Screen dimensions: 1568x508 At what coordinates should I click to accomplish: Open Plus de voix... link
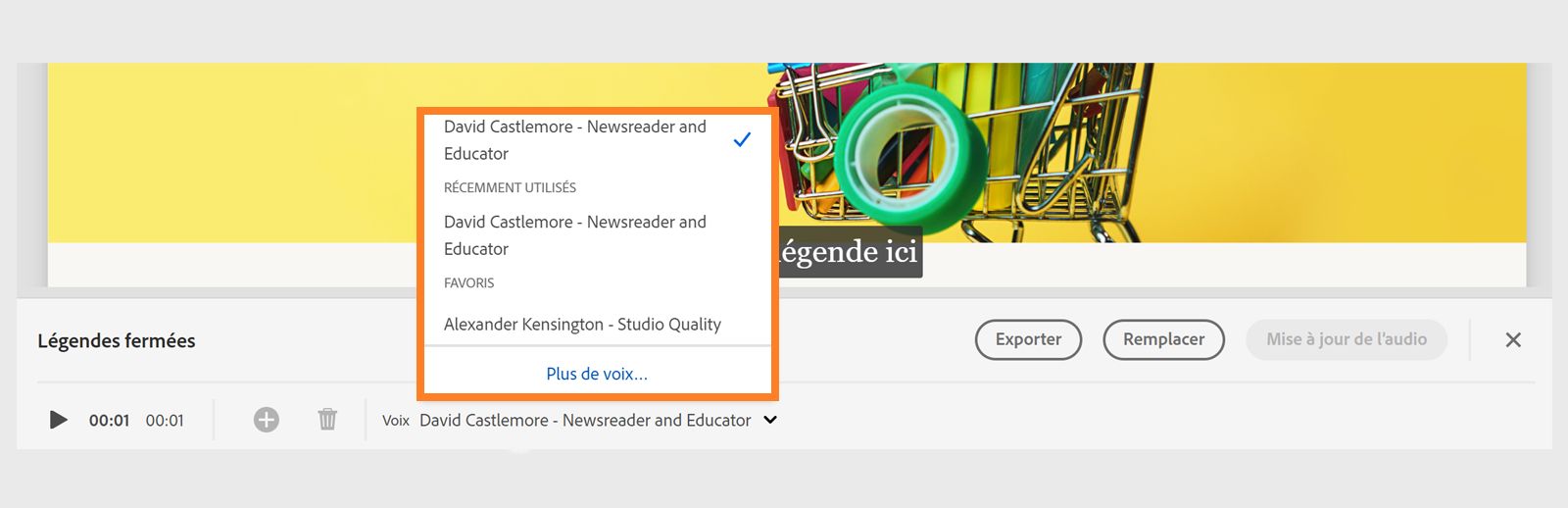coord(597,374)
